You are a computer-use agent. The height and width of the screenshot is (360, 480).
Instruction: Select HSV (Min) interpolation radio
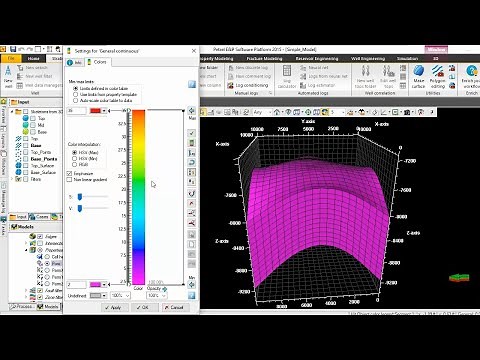click(75, 159)
